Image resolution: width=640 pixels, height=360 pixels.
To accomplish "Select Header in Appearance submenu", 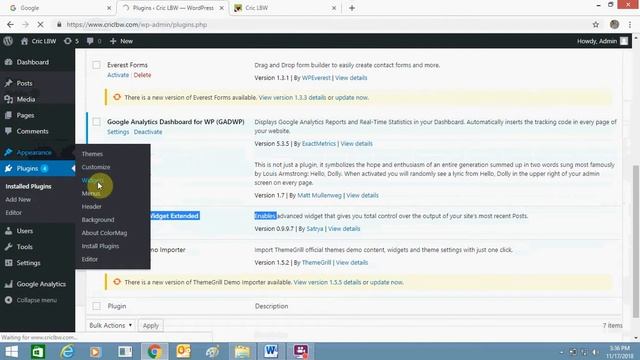I will click(91, 207).
